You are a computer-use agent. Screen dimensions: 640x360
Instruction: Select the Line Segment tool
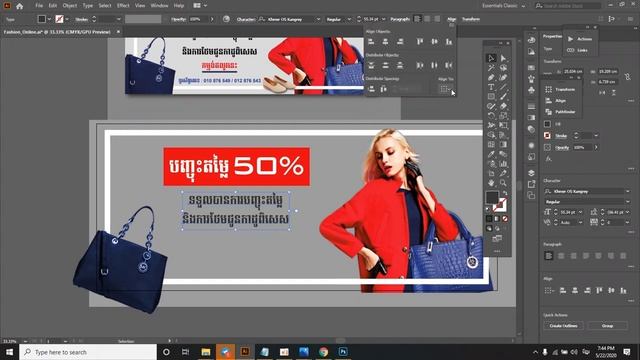tap(503, 87)
